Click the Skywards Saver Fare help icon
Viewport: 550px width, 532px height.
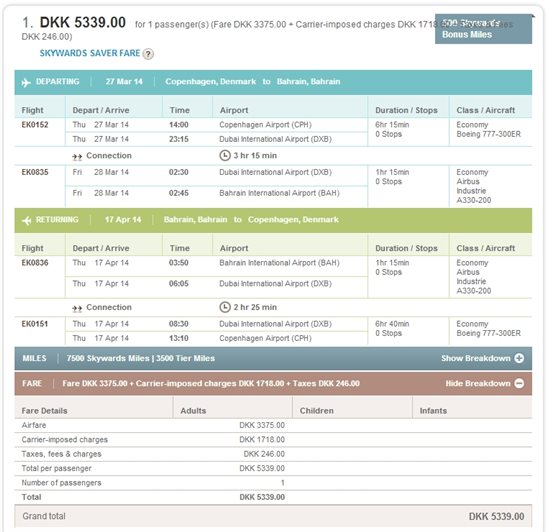(x=148, y=54)
